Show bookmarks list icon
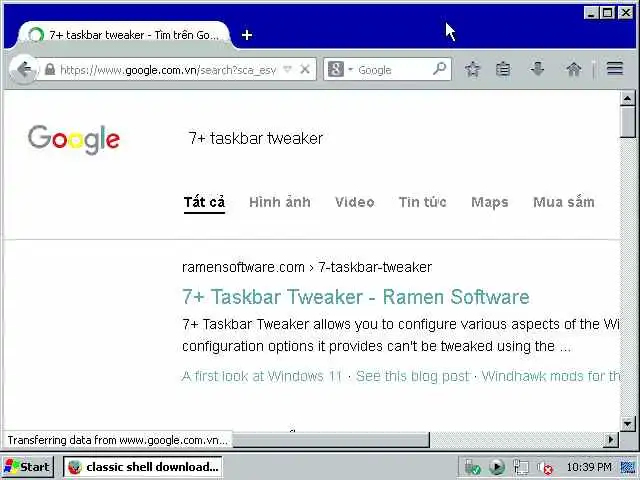The image size is (640, 480). (503, 69)
